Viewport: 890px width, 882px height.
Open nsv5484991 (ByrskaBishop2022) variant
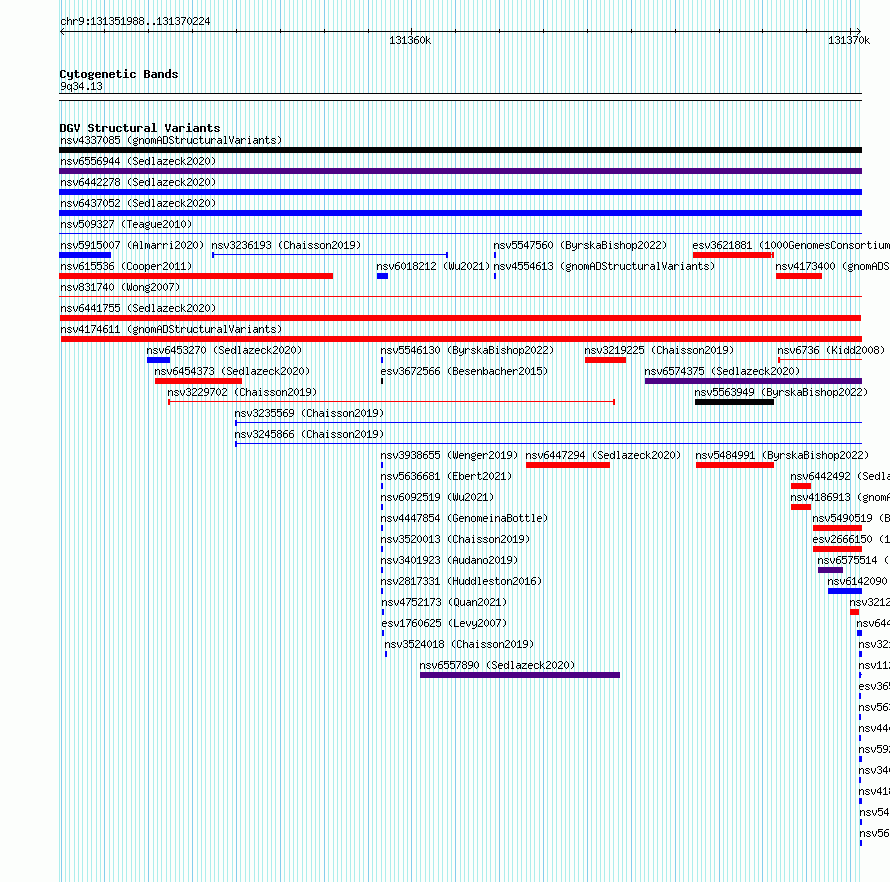(x=782, y=455)
